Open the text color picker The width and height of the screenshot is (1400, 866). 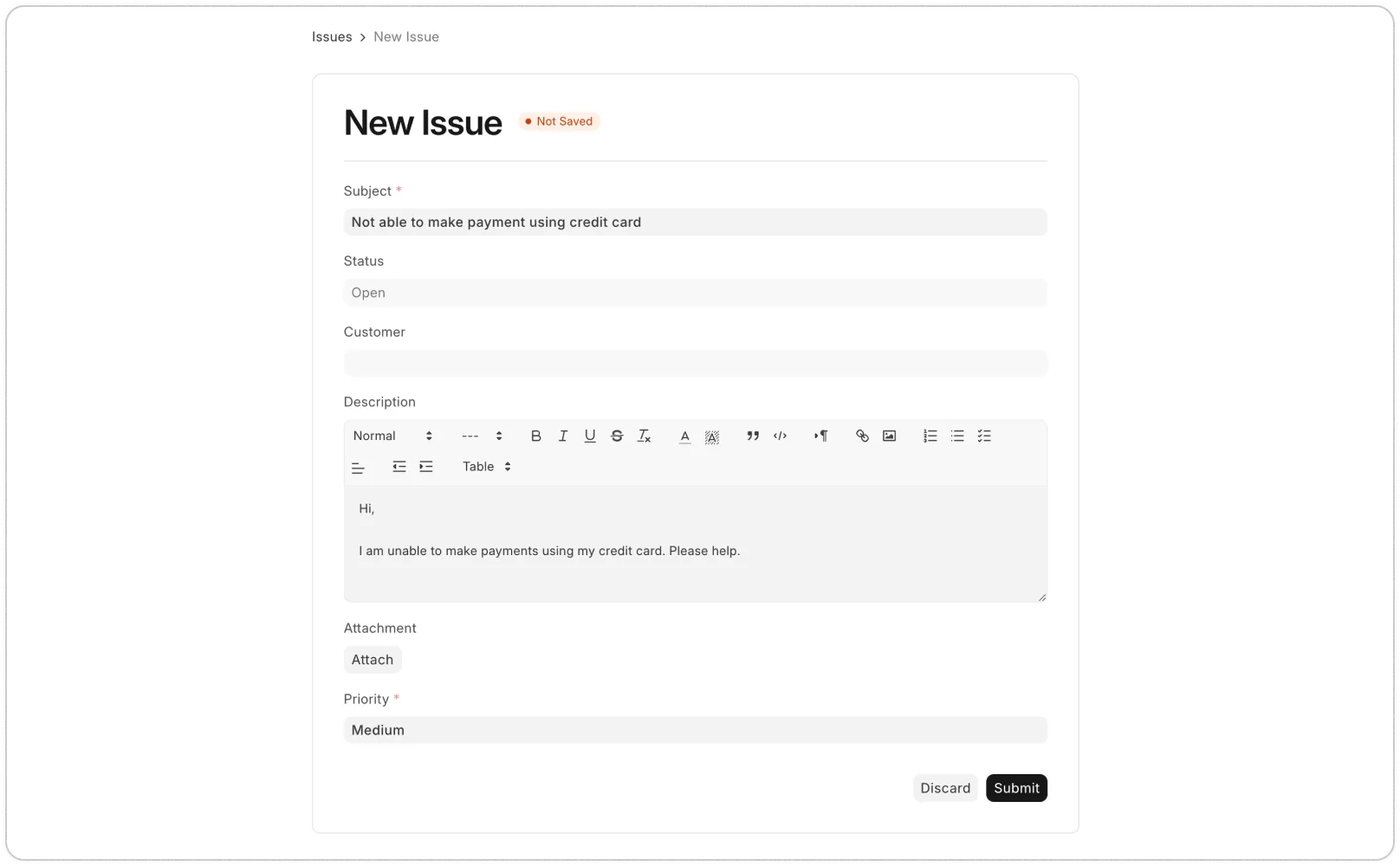coord(684,436)
